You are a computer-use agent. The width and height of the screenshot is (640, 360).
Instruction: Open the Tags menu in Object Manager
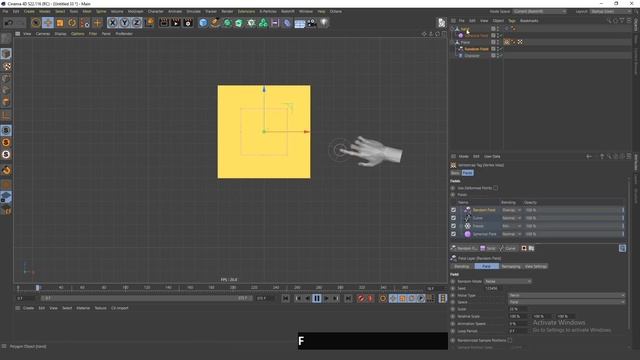(x=512, y=20)
